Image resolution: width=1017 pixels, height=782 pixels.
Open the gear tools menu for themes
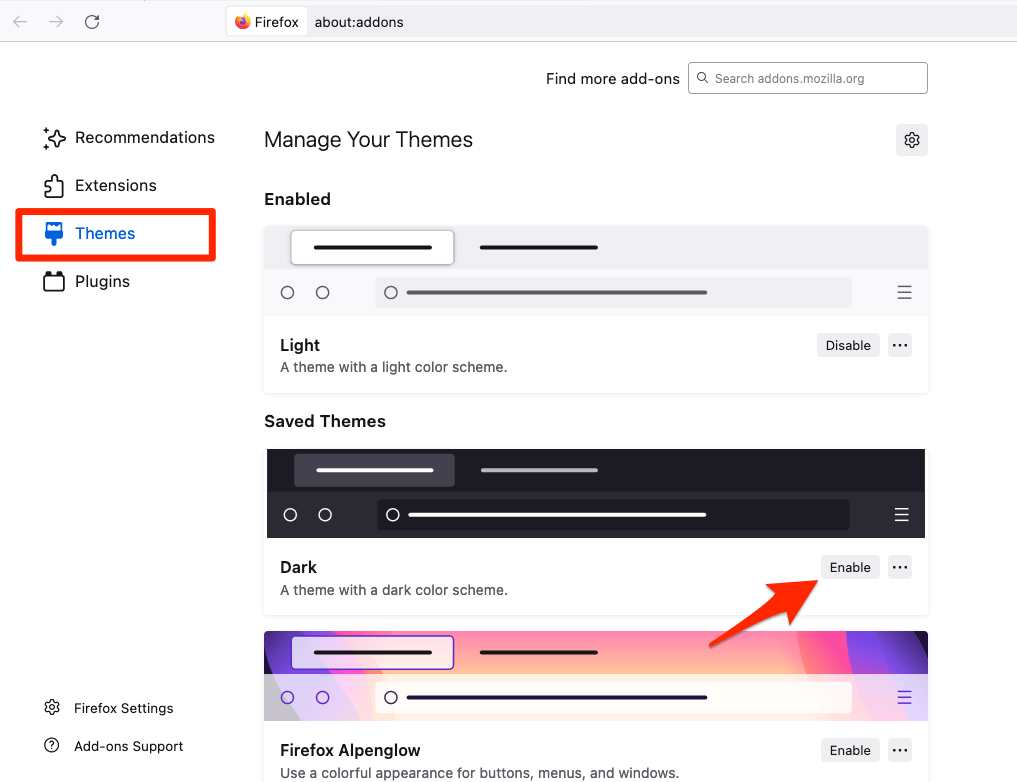coord(911,140)
